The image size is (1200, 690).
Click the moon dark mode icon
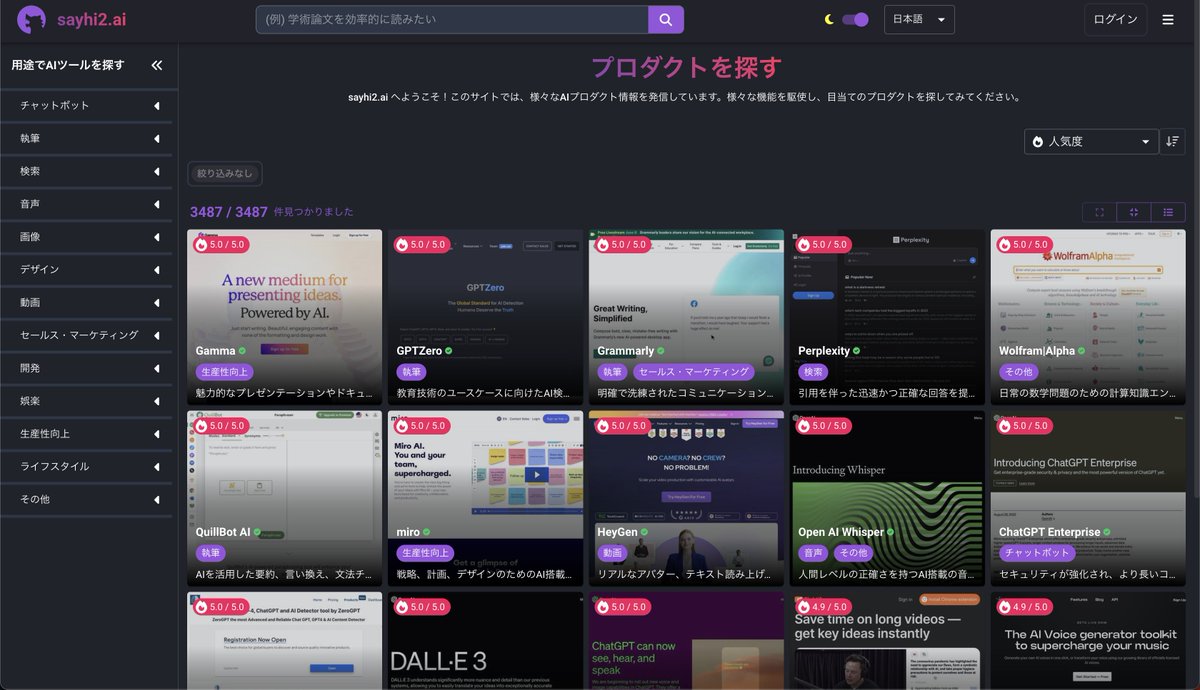pyautogui.click(x=829, y=20)
